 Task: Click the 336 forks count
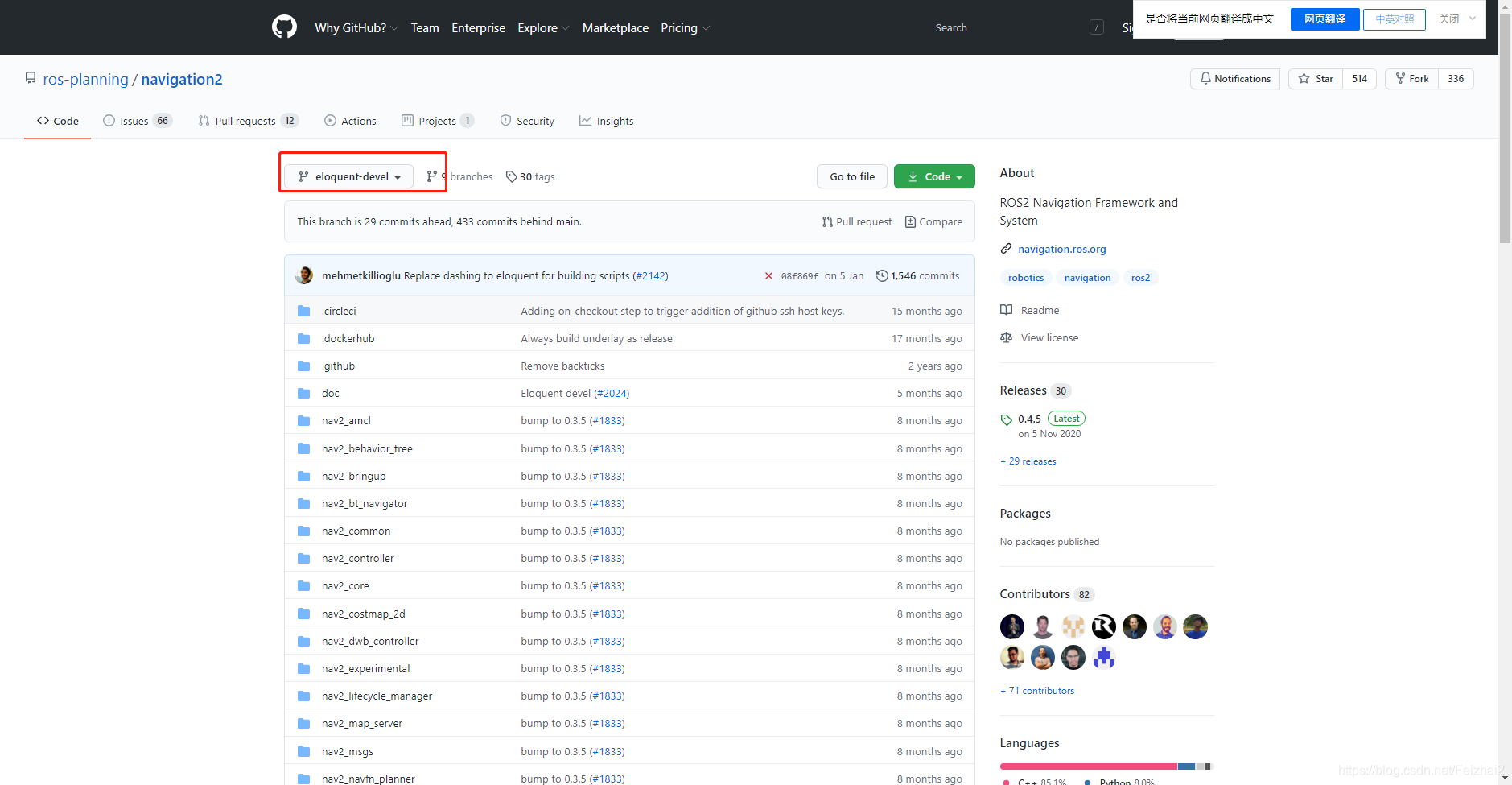[1456, 79]
